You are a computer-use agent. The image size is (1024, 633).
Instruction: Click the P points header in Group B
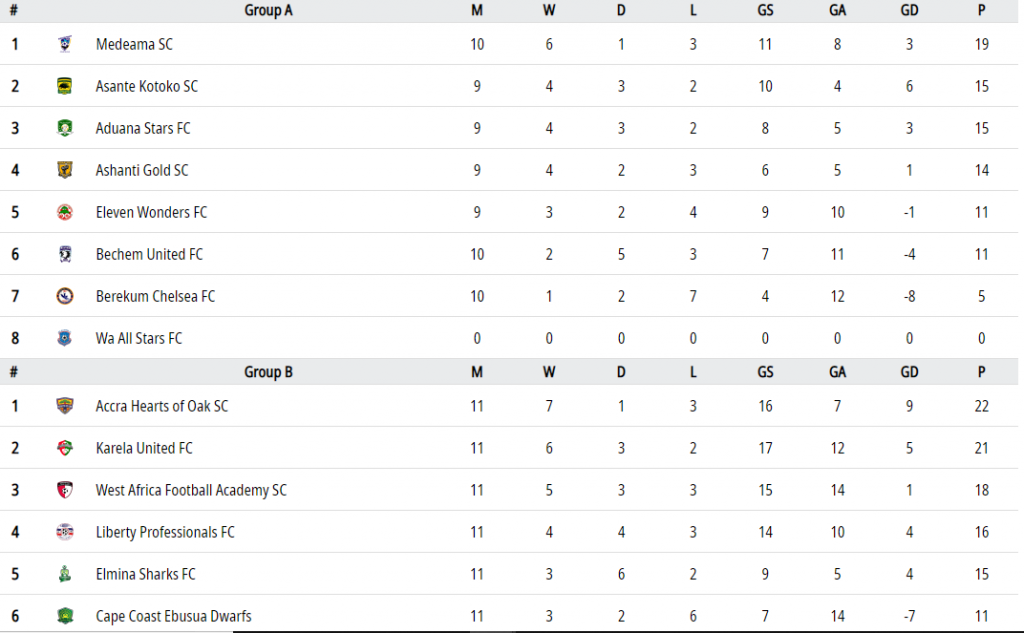981,372
